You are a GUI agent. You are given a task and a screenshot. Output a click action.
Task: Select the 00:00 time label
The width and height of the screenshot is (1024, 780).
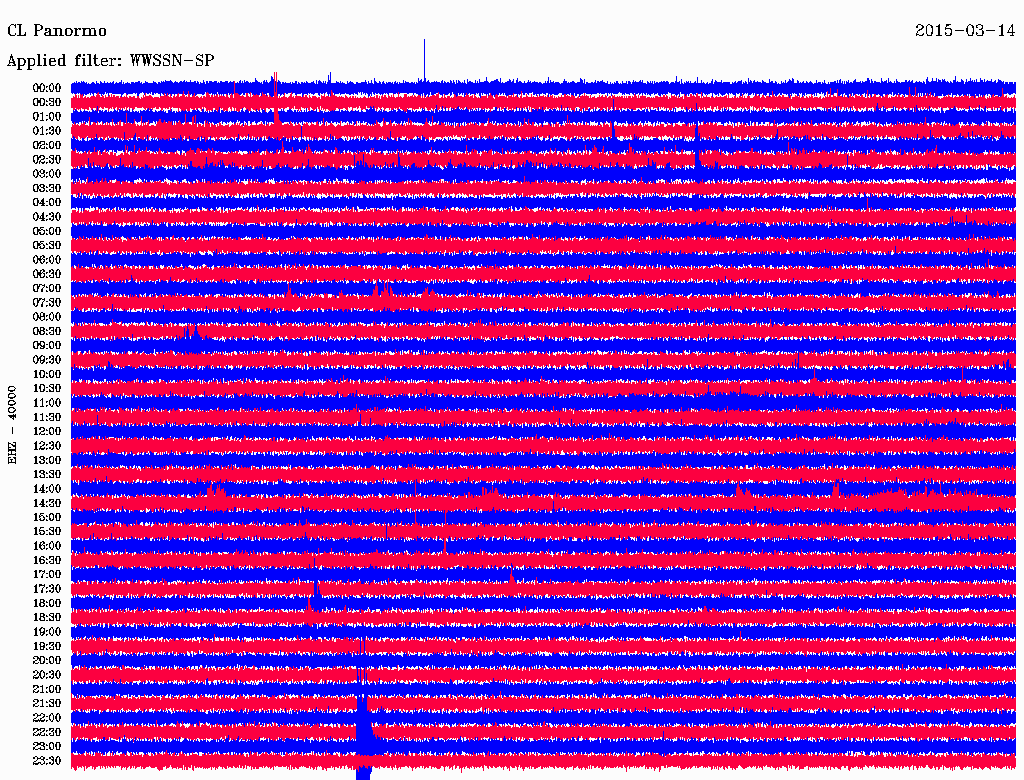pos(47,88)
